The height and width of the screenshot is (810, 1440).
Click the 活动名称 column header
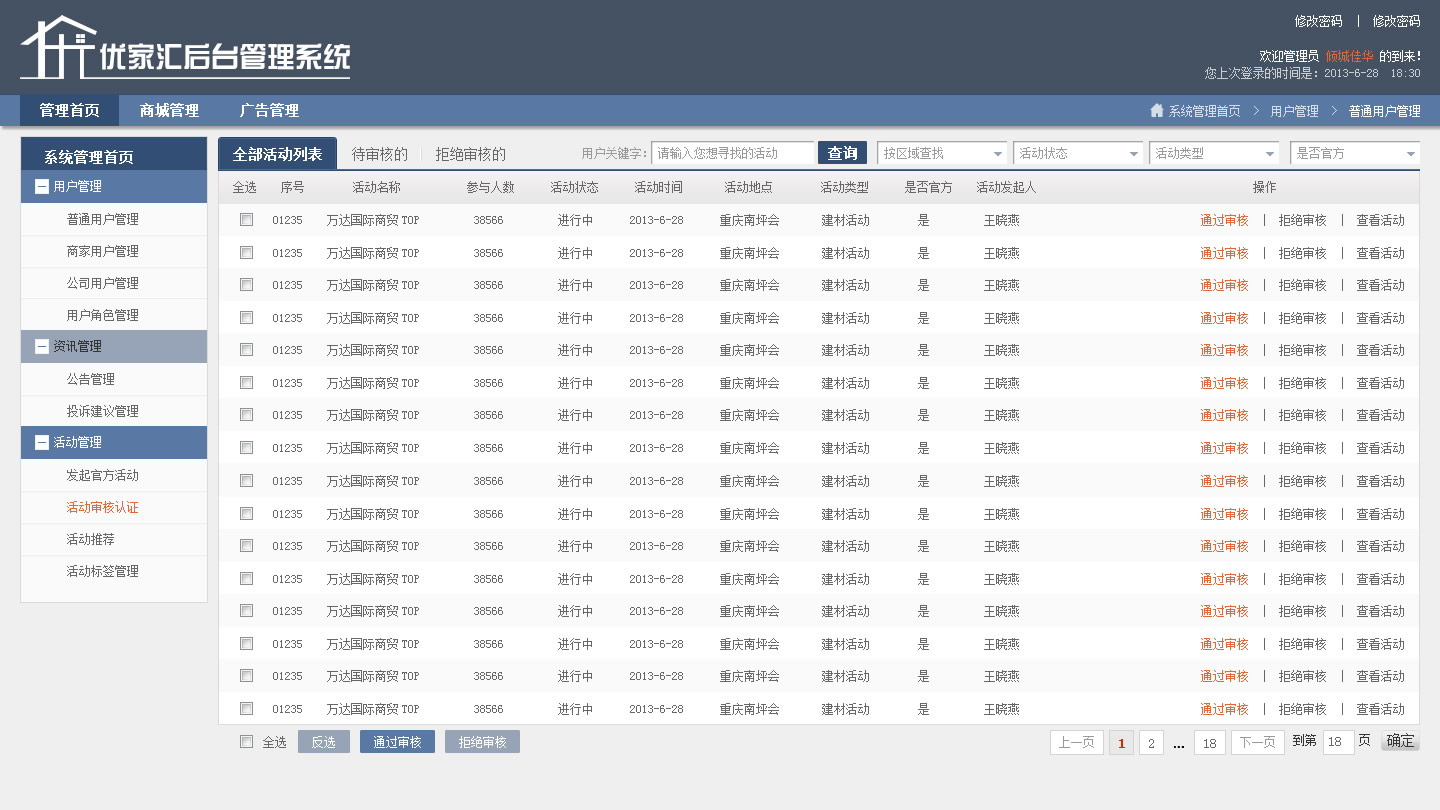(376, 187)
